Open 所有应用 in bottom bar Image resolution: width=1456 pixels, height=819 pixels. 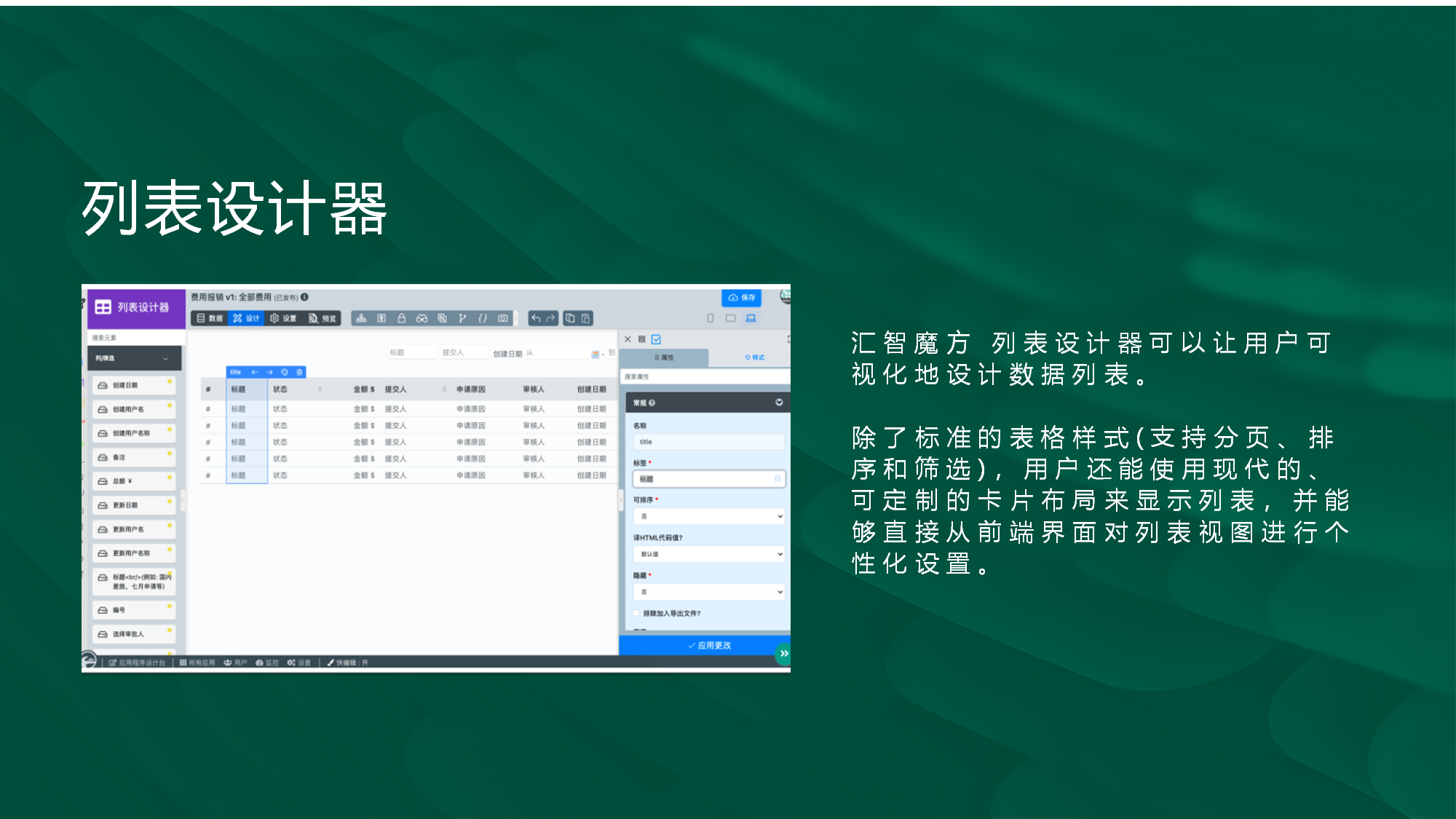pyautogui.click(x=197, y=662)
